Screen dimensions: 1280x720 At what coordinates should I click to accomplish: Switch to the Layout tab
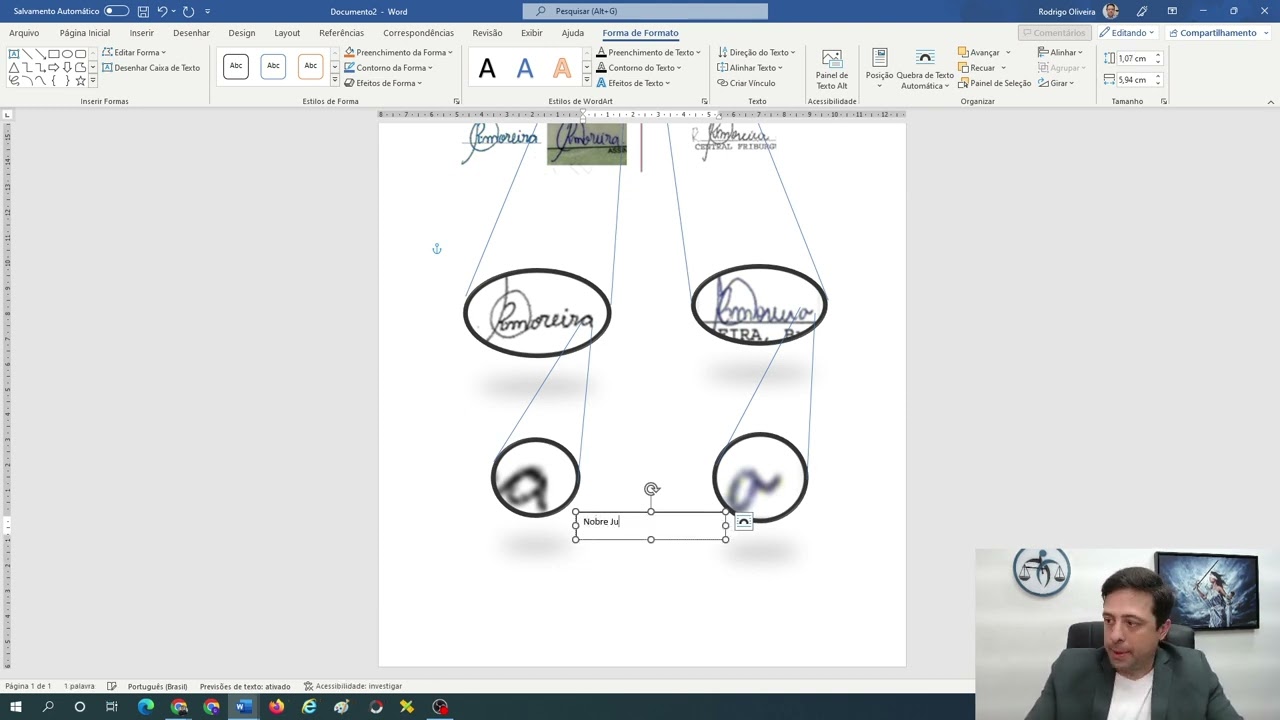[x=287, y=33]
